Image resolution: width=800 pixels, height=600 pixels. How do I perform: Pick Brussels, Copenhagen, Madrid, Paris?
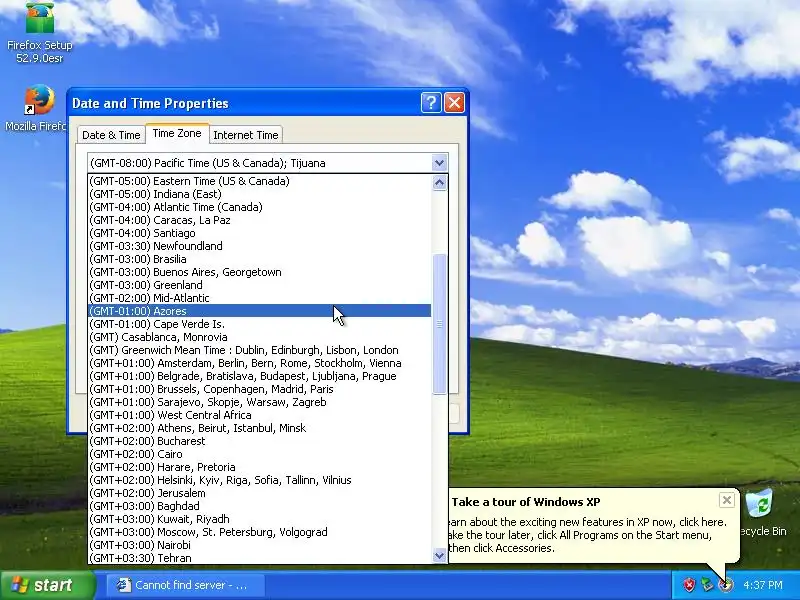(x=260, y=389)
